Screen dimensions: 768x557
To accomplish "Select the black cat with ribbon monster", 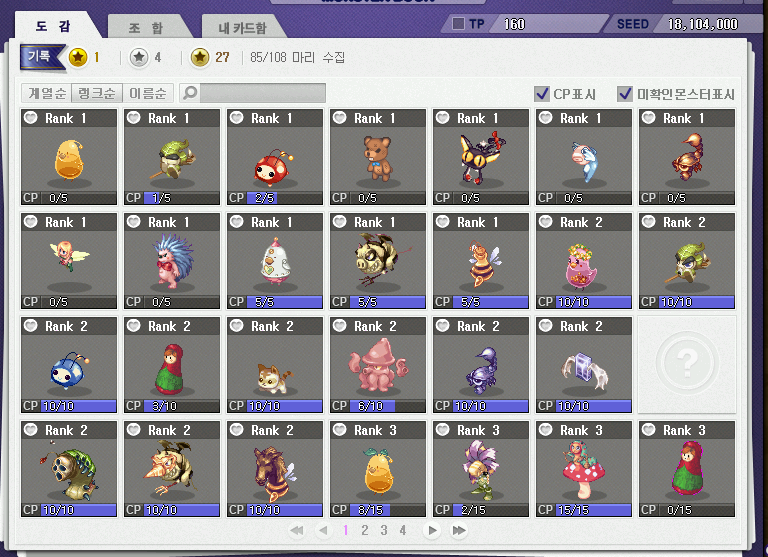I will (x=481, y=157).
